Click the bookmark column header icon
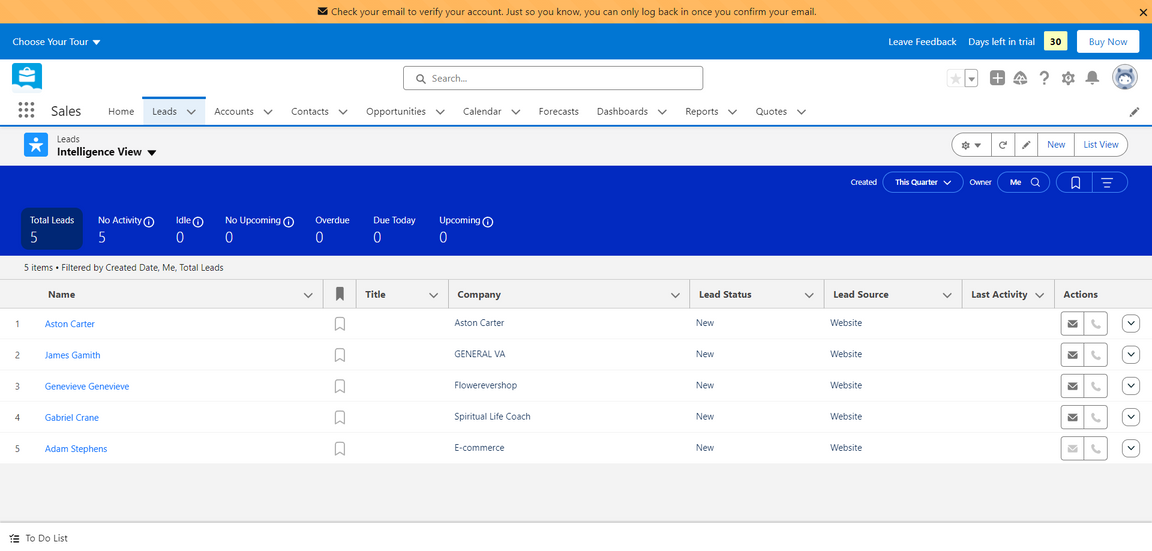Viewport: 1152px width, 551px height. 339,294
